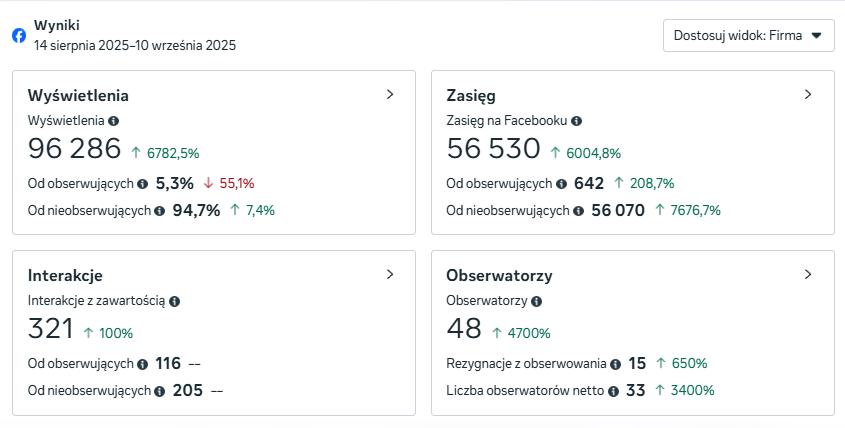The image size is (845, 428).
Task: Click info icon for Liczba obserwatorów netto
Action: click(613, 391)
